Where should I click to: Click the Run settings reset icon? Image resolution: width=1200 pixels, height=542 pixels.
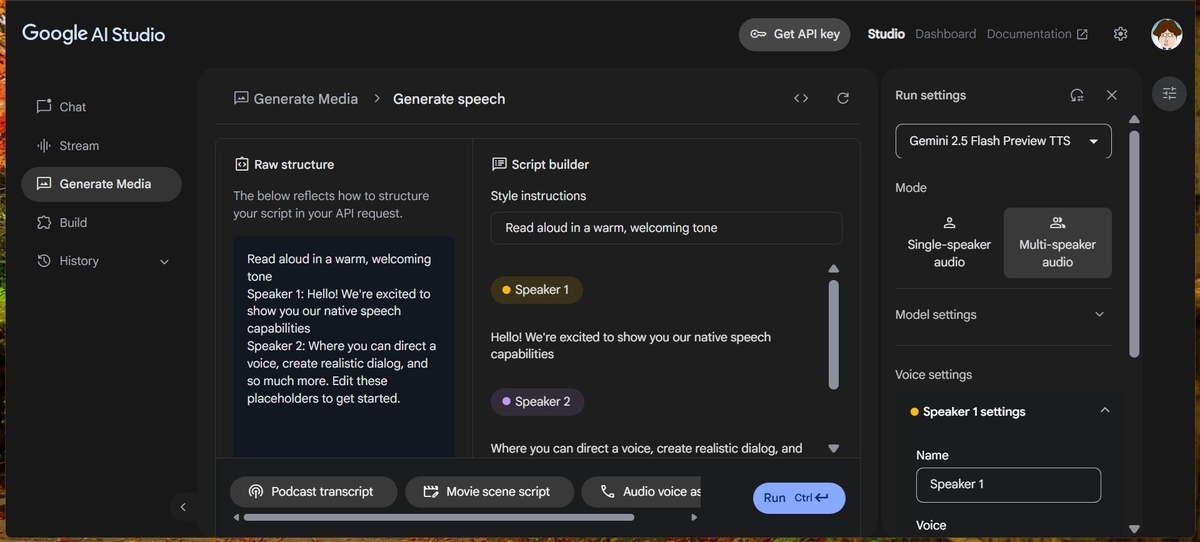[1077, 95]
